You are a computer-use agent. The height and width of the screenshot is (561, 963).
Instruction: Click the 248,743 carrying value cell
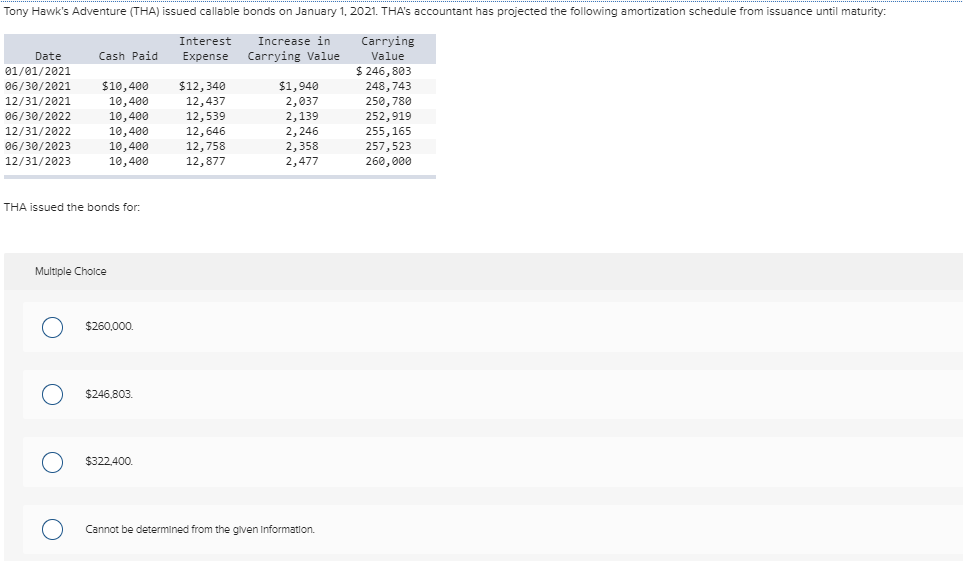[x=388, y=86]
